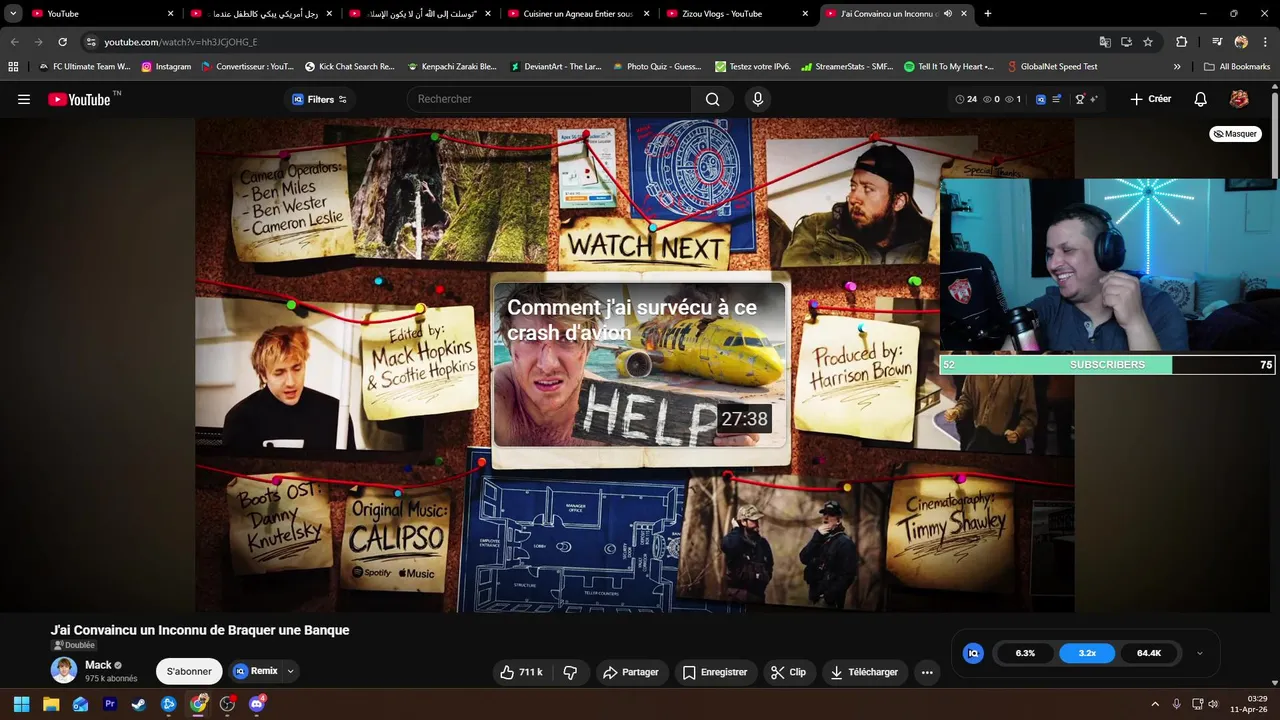
Task: Expand the vidIQ stats panel chevron
Action: point(1199,653)
